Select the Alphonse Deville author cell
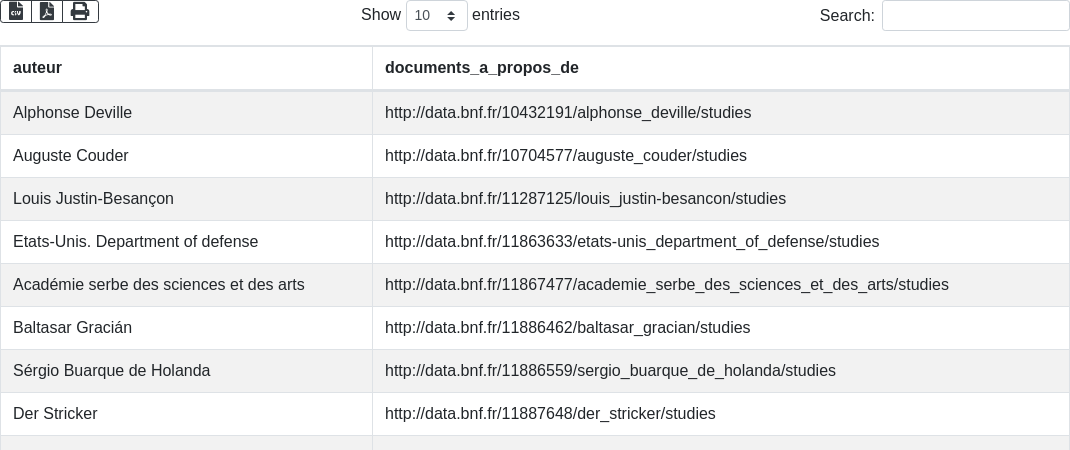Screen dimensions: 1070x450 point(72,113)
